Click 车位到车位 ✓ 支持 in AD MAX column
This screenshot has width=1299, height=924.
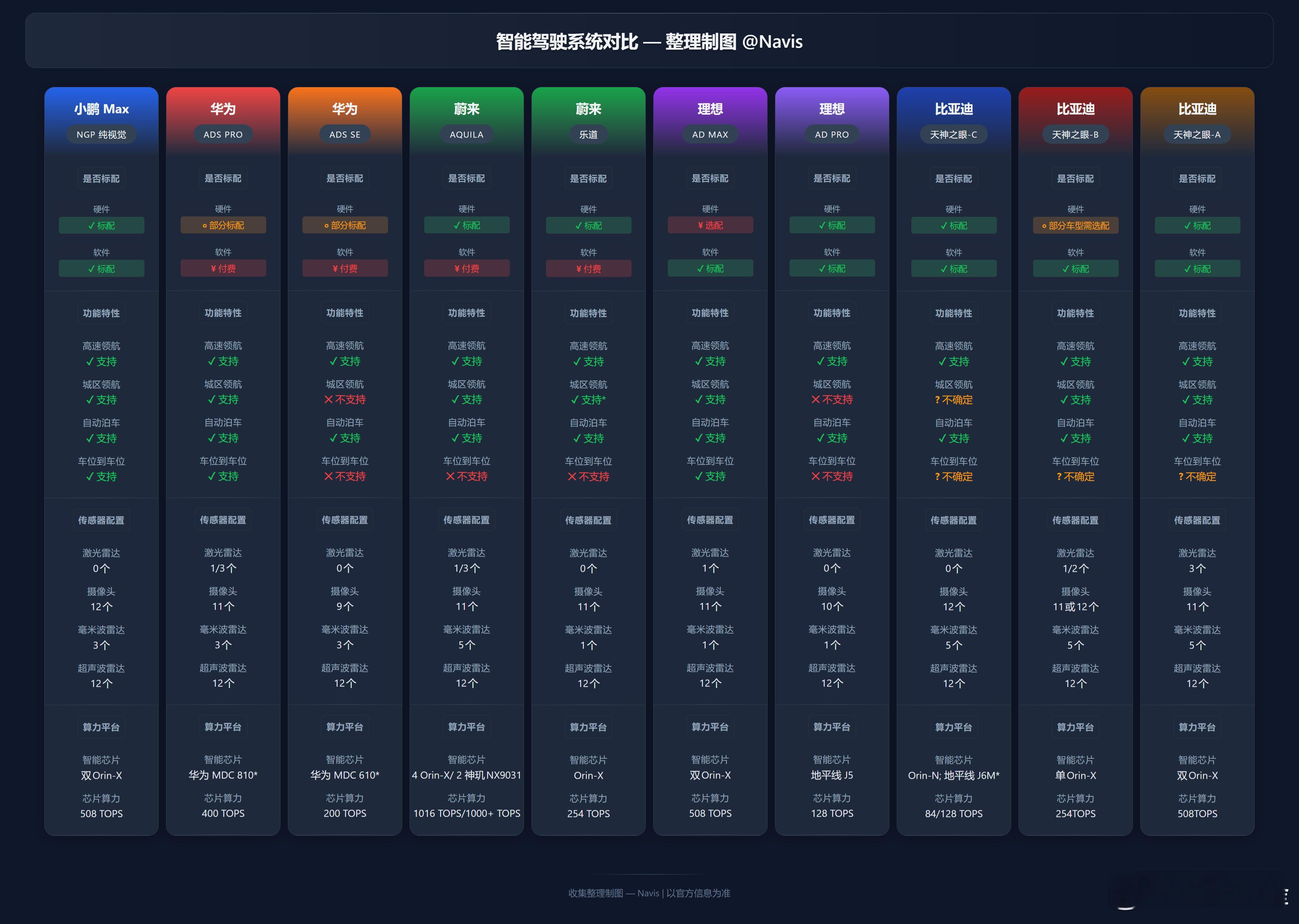click(x=710, y=477)
